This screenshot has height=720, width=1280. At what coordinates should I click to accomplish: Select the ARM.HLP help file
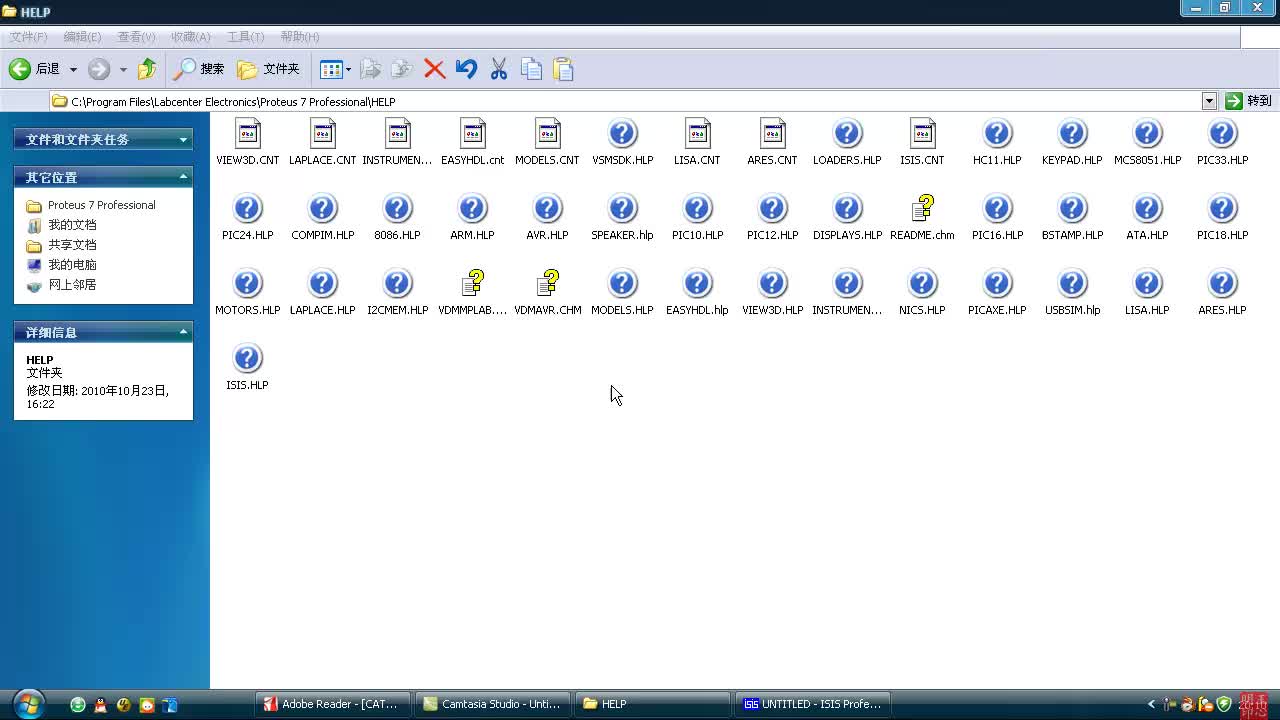tap(472, 209)
